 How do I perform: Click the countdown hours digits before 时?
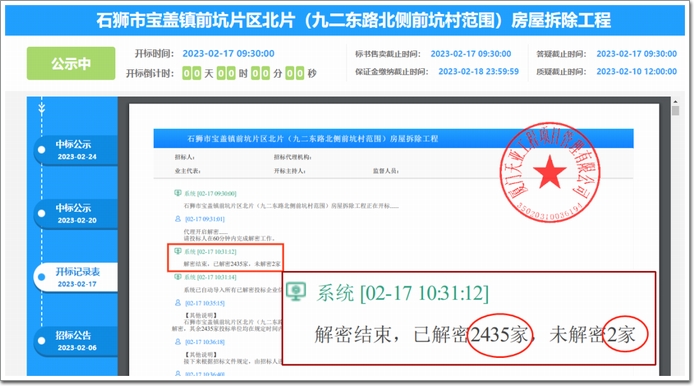[226, 73]
